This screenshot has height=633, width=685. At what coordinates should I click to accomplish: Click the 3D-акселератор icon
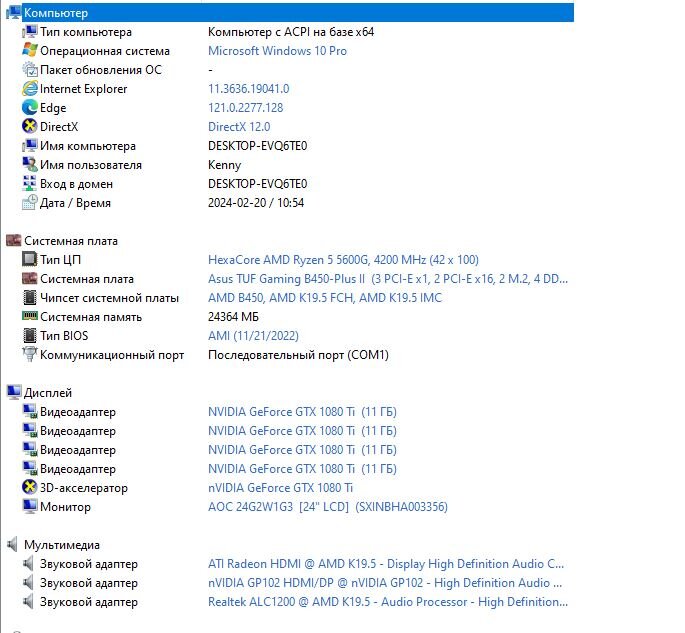[x=30, y=488]
